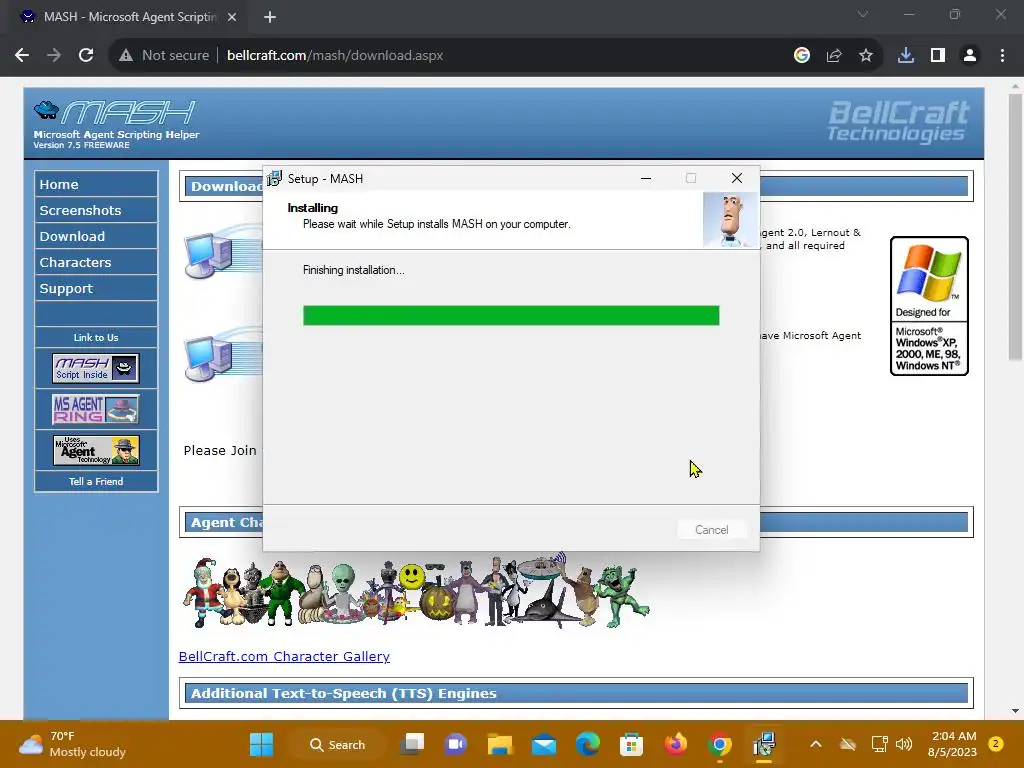Image resolution: width=1024 pixels, height=768 pixels.
Task: Open Mail app on taskbar
Action: (x=543, y=744)
